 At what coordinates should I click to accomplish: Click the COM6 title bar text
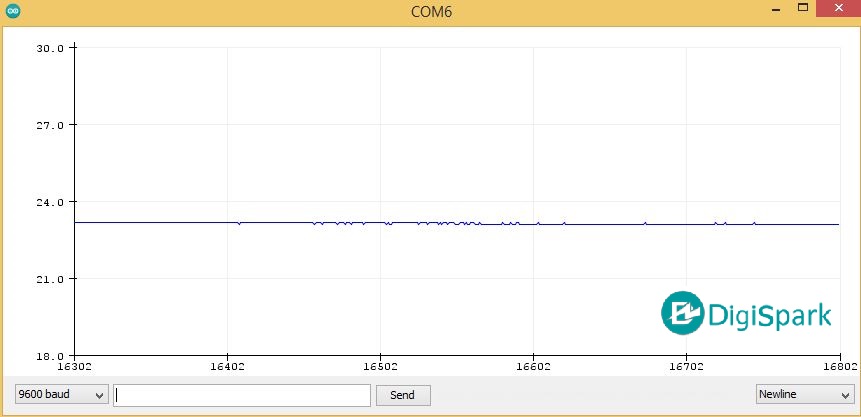(430, 13)
